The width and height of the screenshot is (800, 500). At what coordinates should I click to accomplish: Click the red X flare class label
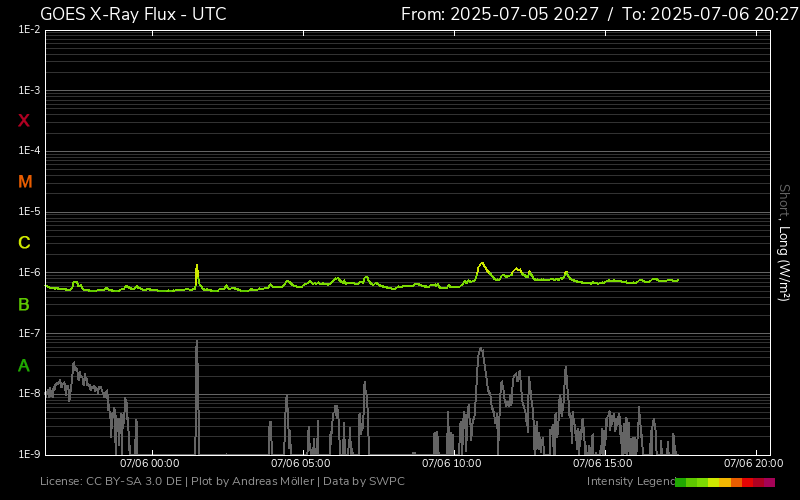point(24,121)
